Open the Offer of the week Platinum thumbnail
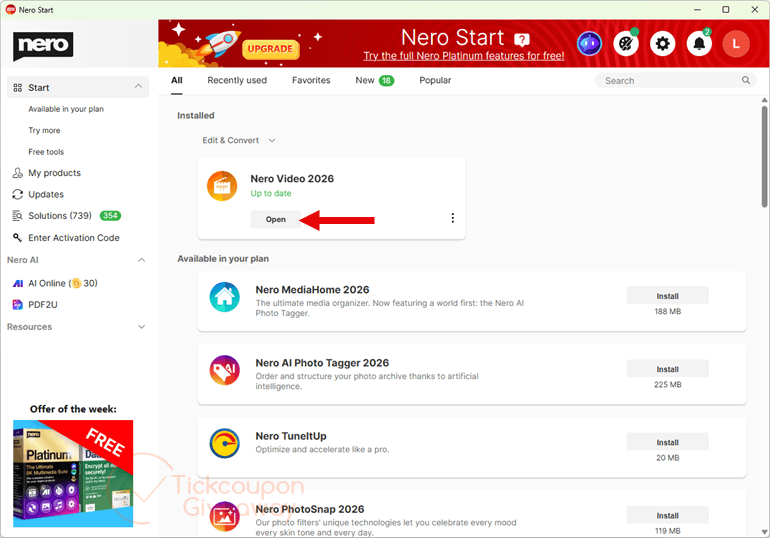Viewport: 770px width, 538px height. 73,473
